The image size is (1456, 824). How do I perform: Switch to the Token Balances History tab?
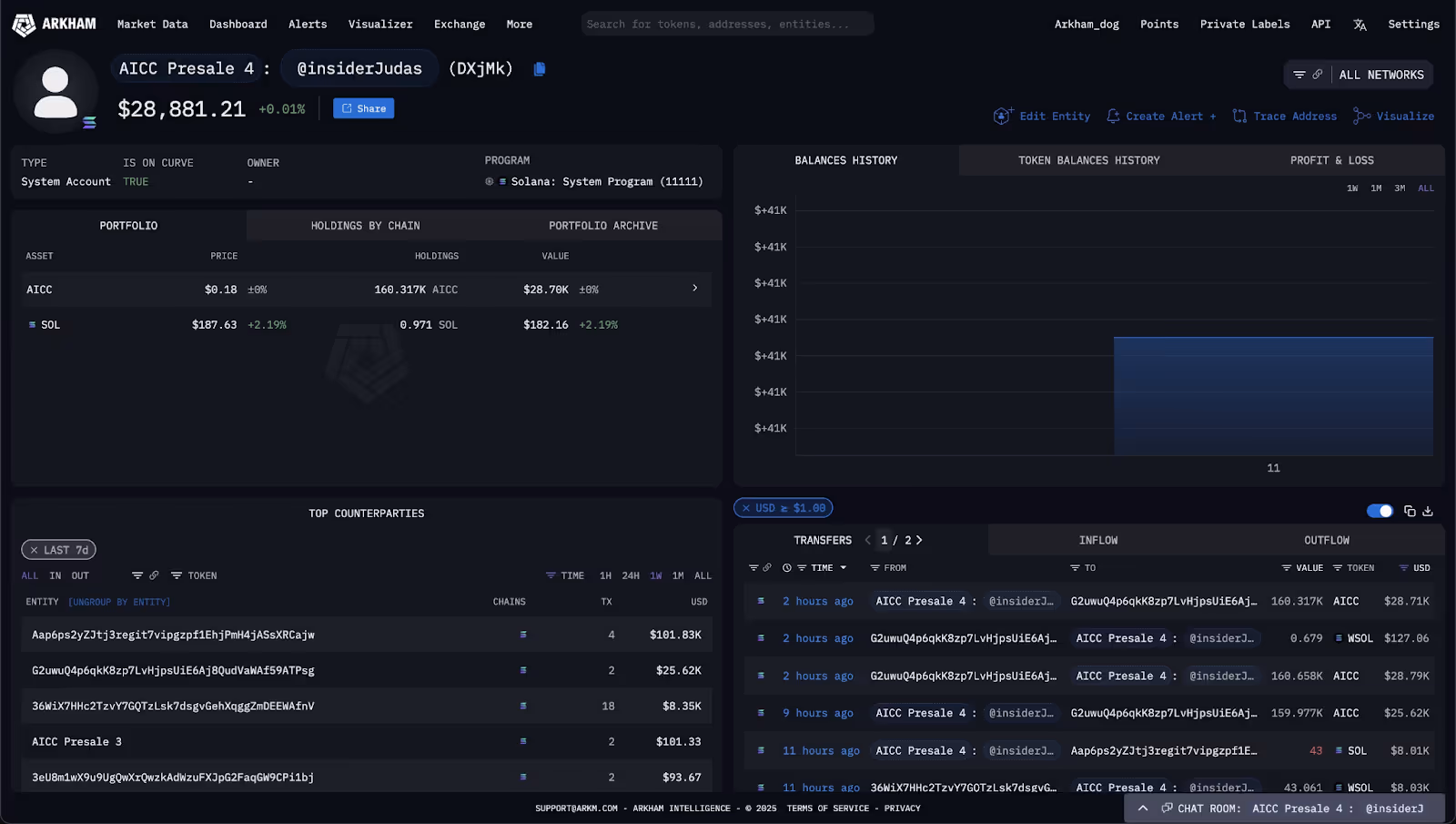1089,160
